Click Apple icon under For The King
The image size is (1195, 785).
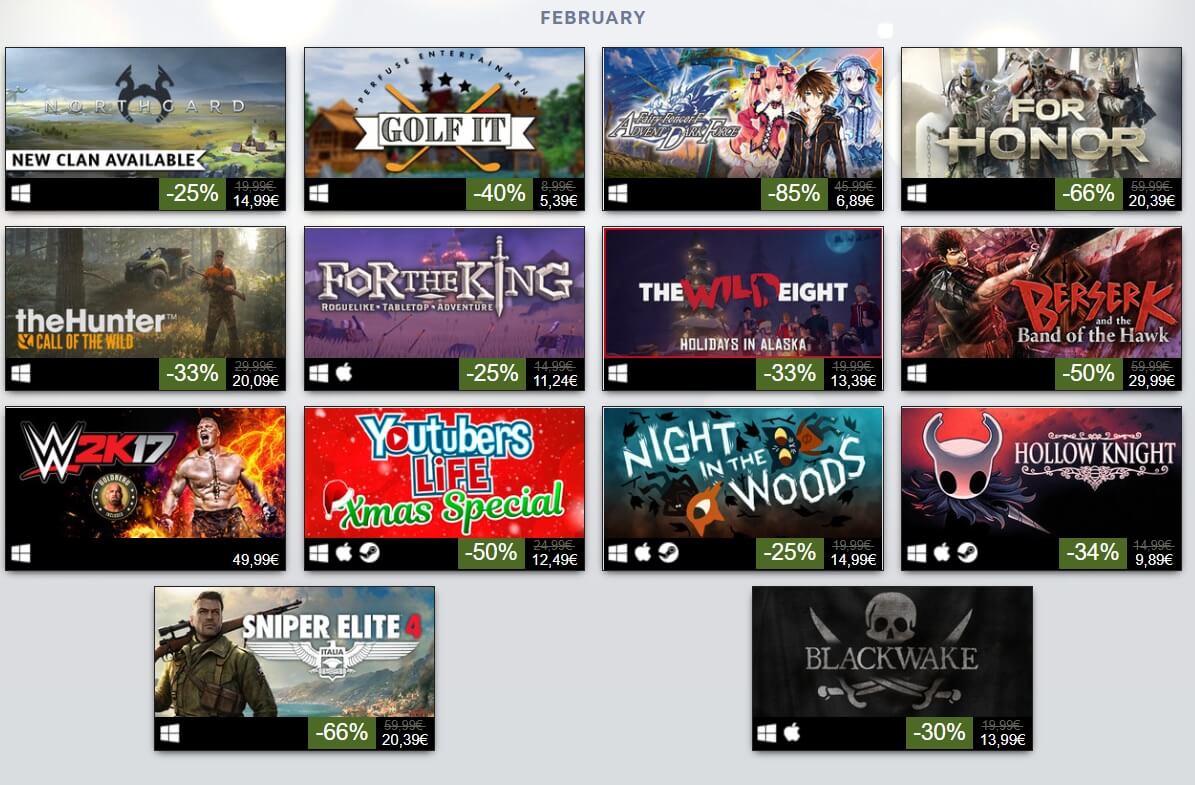coord(344,373)
